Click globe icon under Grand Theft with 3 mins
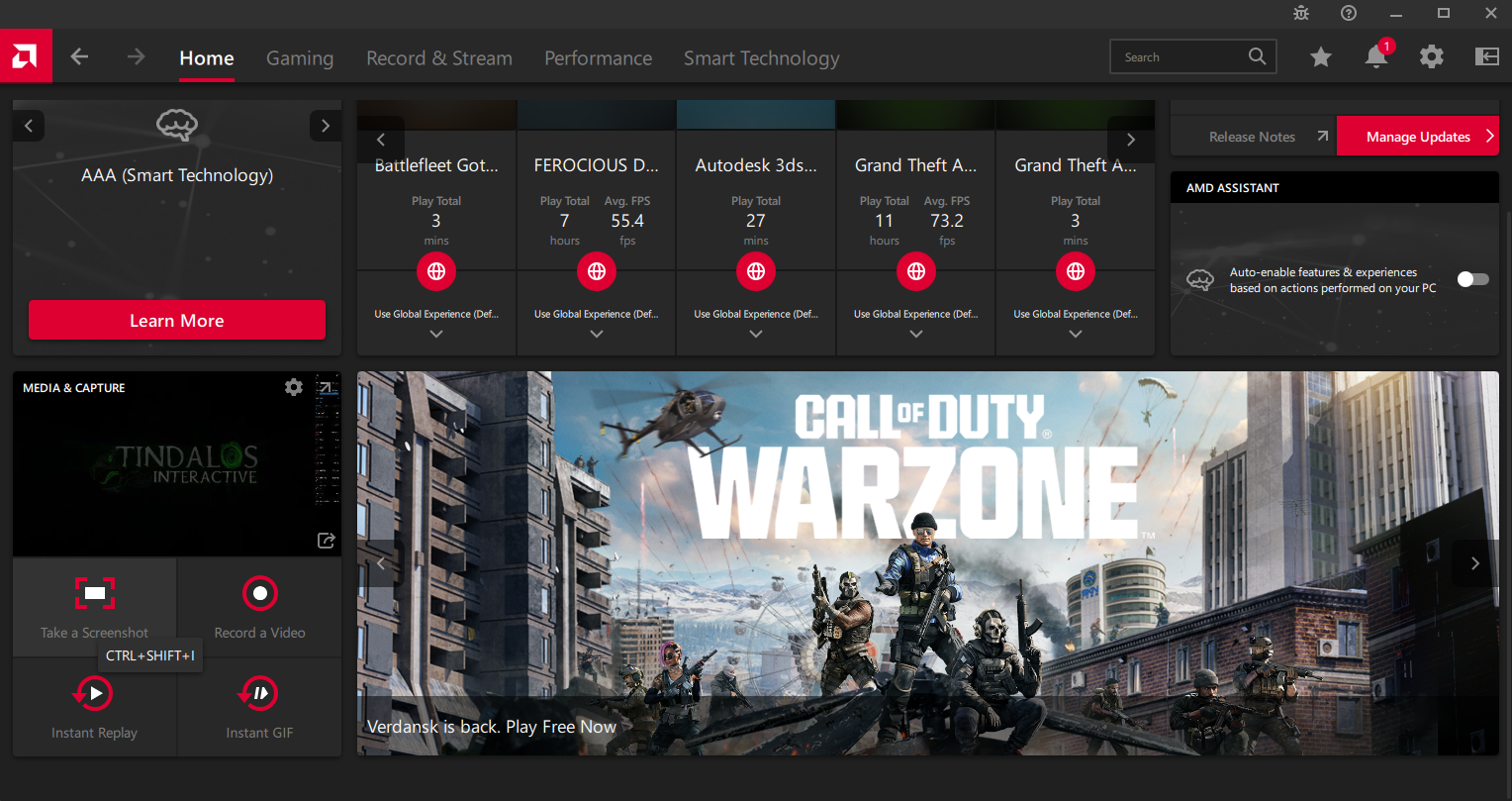This screenshot has height=801, width=1512. [x=1076, y=271]
